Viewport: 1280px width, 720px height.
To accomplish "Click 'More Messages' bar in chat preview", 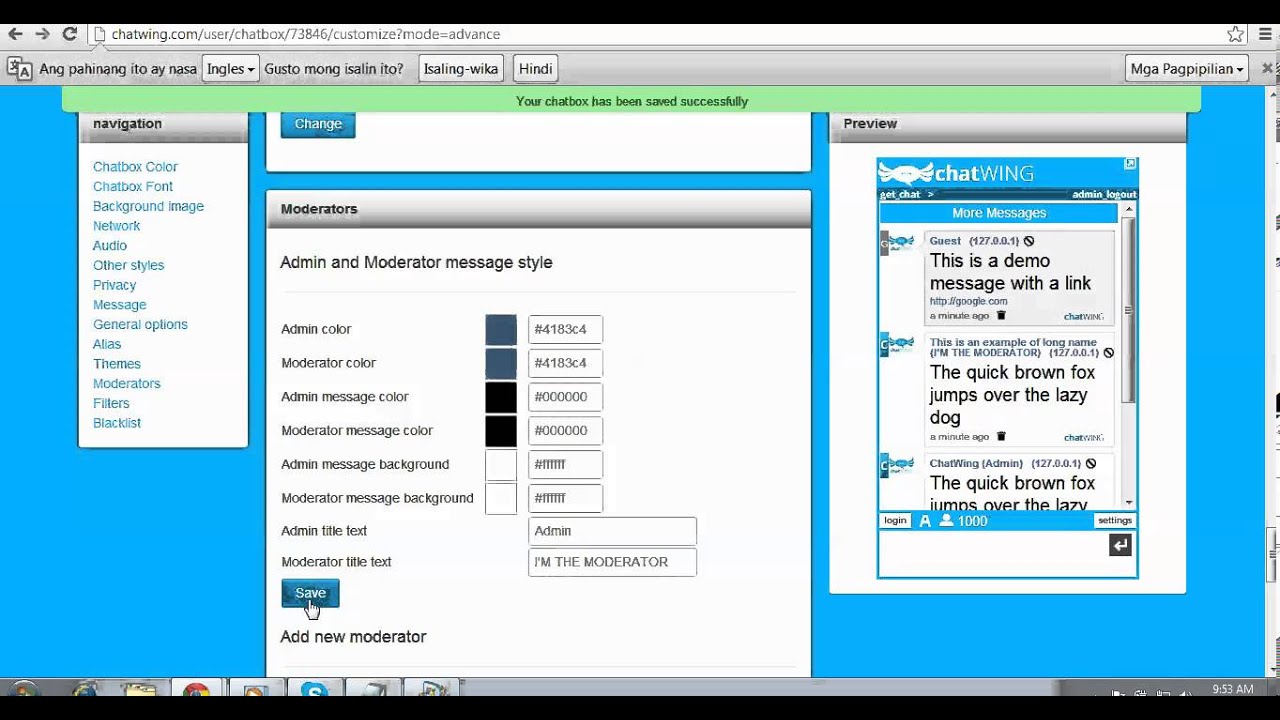I will pos(998,213).
